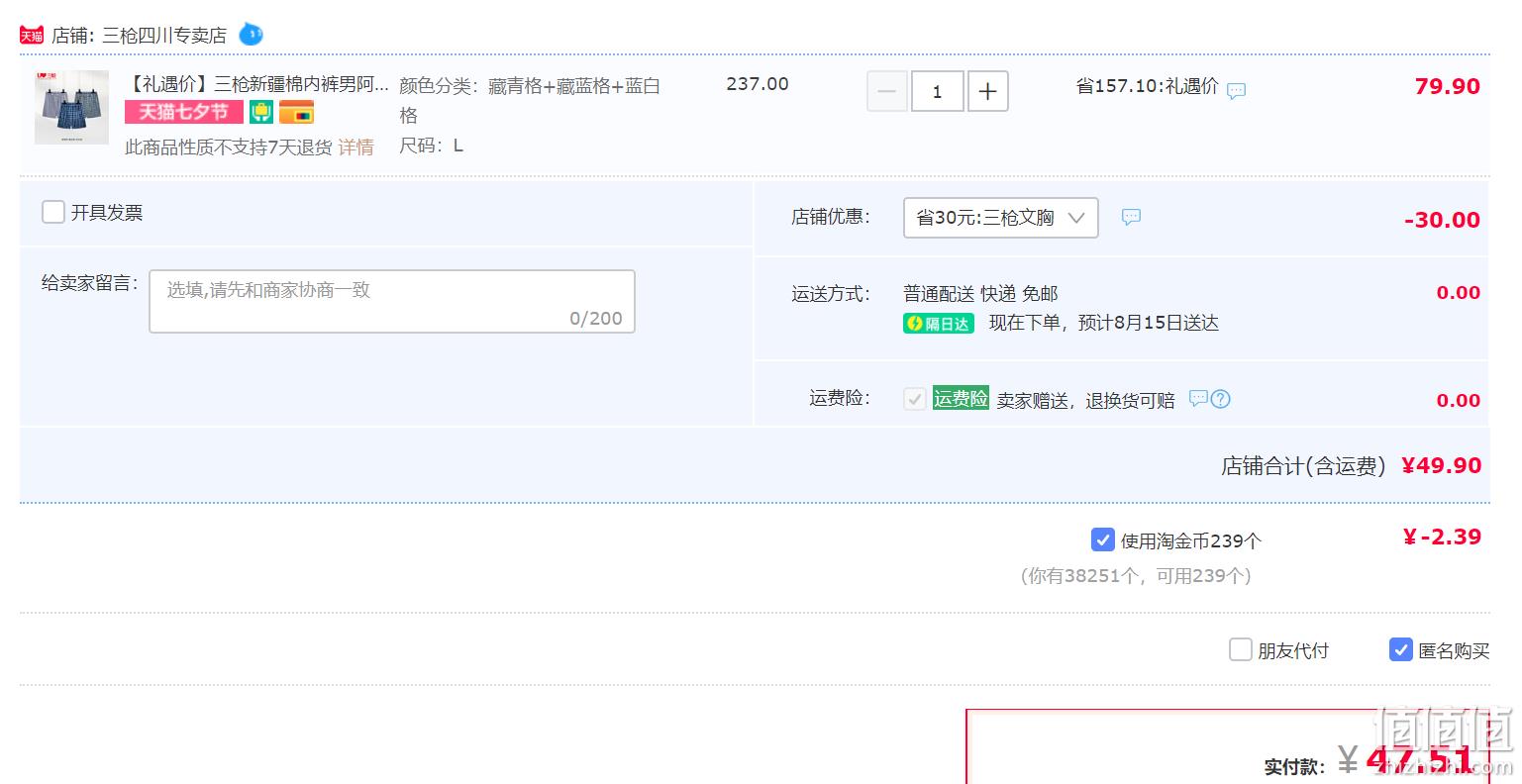Open the blue Wangwang chat icon next to store name
Screen dimensions: 1522x784
pyautogui.click(x=251, y=35)
